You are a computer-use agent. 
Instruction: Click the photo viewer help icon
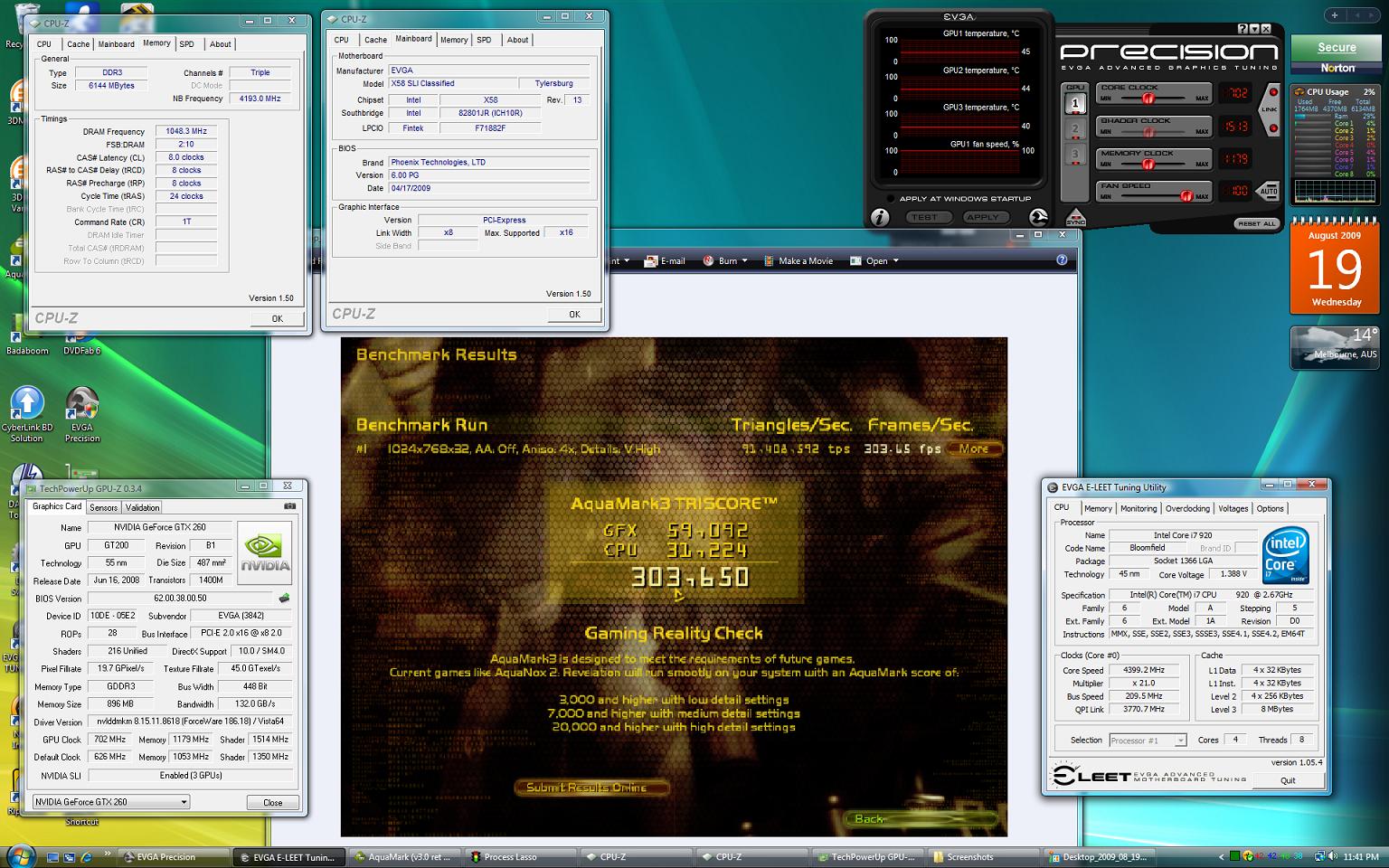click(x=1062, y=260)
